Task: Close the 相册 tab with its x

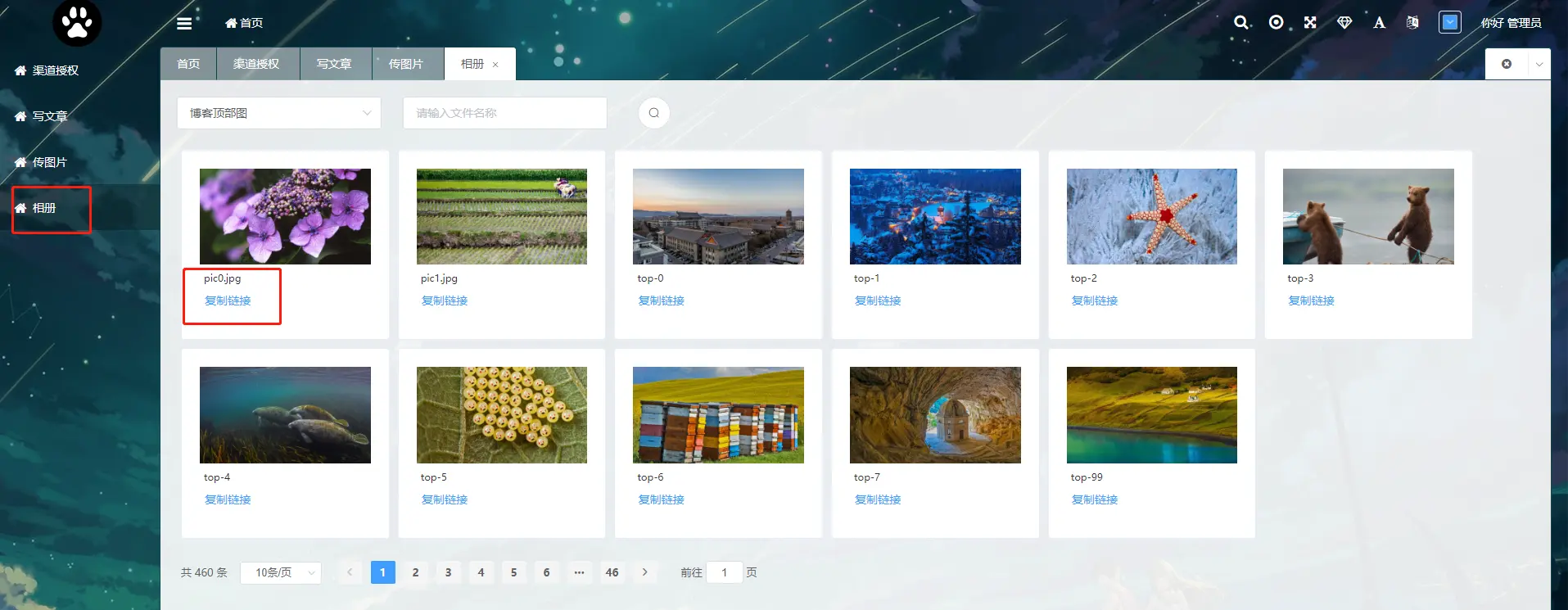Action: [495, 65]
